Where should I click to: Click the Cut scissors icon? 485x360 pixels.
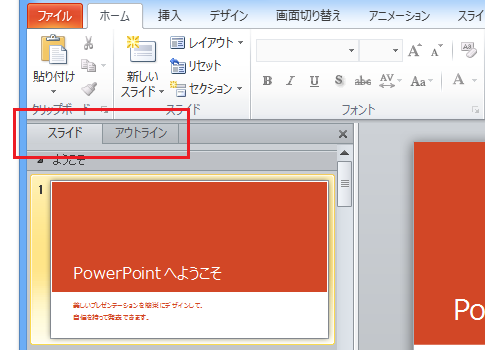pos(88,43)
